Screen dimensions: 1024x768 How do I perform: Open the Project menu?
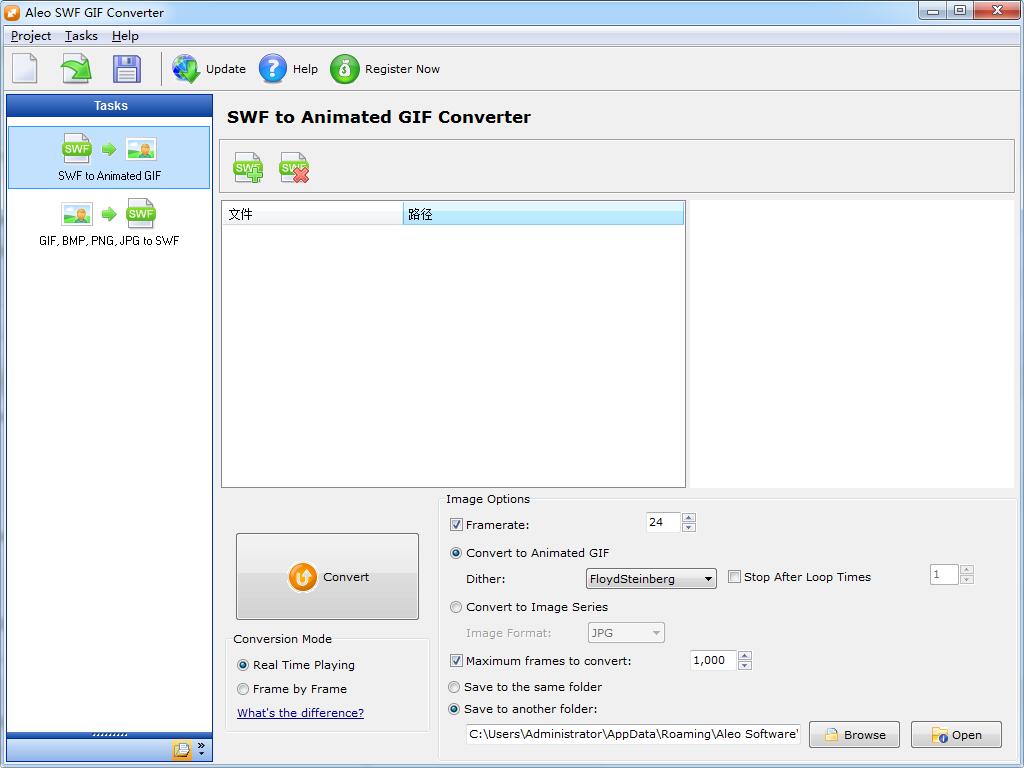31,36
